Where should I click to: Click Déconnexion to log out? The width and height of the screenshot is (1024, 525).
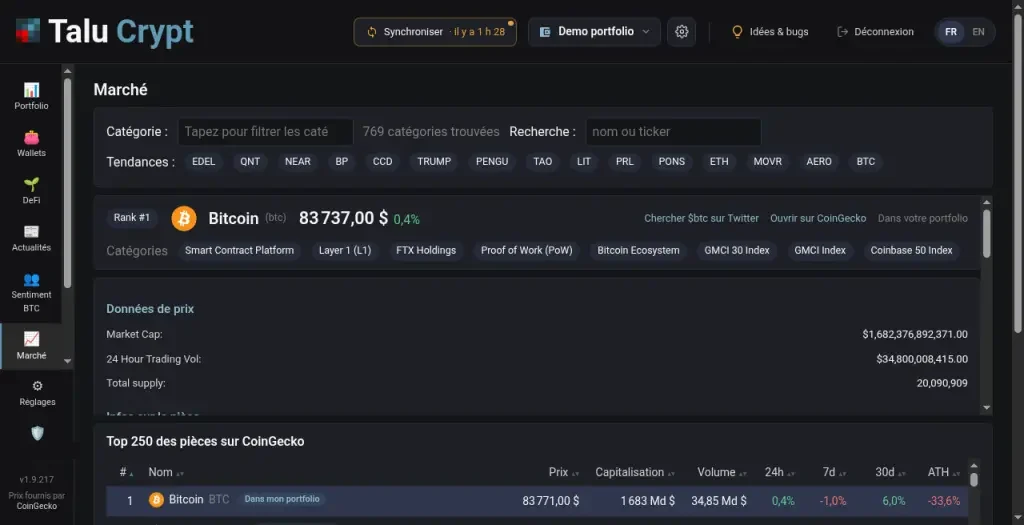coord(875,31)
